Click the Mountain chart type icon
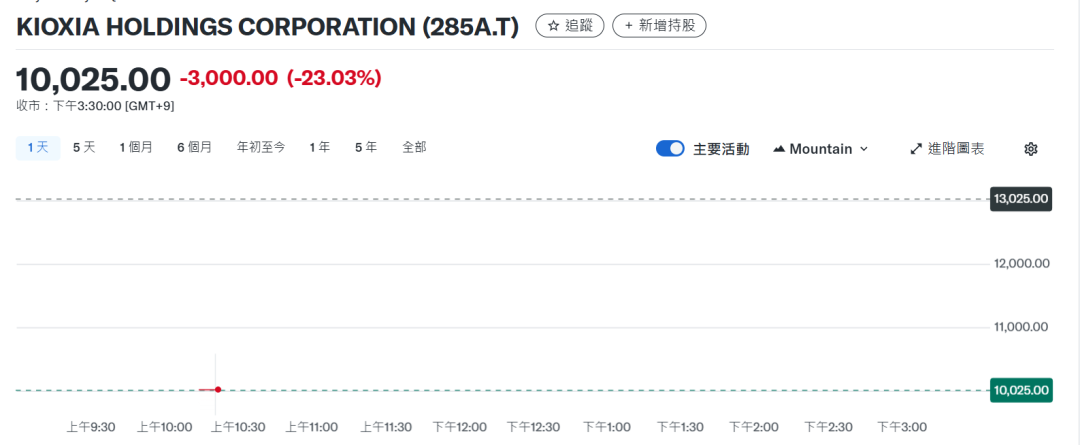 tap(780, 149)
